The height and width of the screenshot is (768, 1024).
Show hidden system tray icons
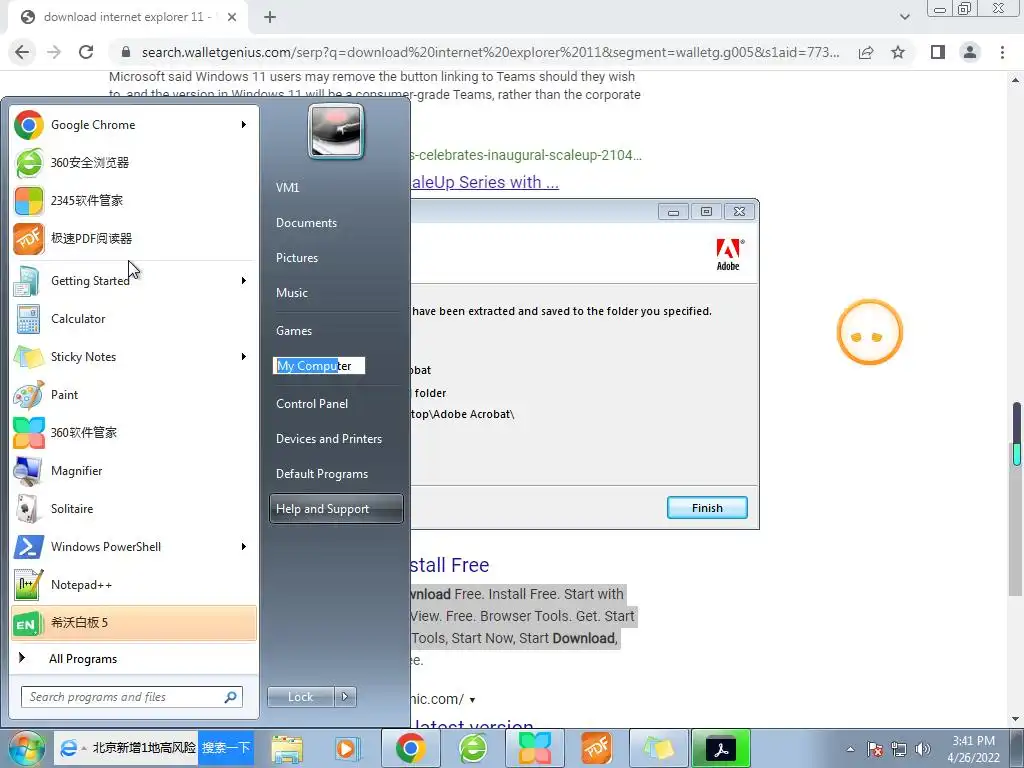coord(850,749)
